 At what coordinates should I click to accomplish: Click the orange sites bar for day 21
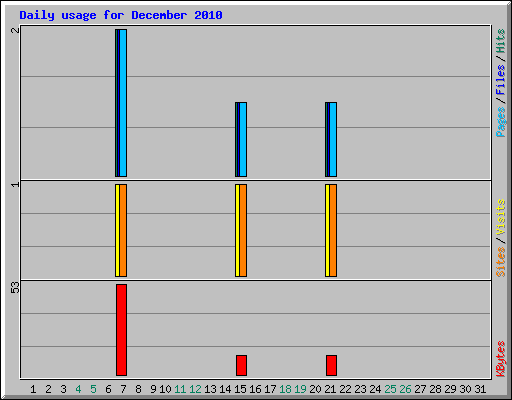333,230
